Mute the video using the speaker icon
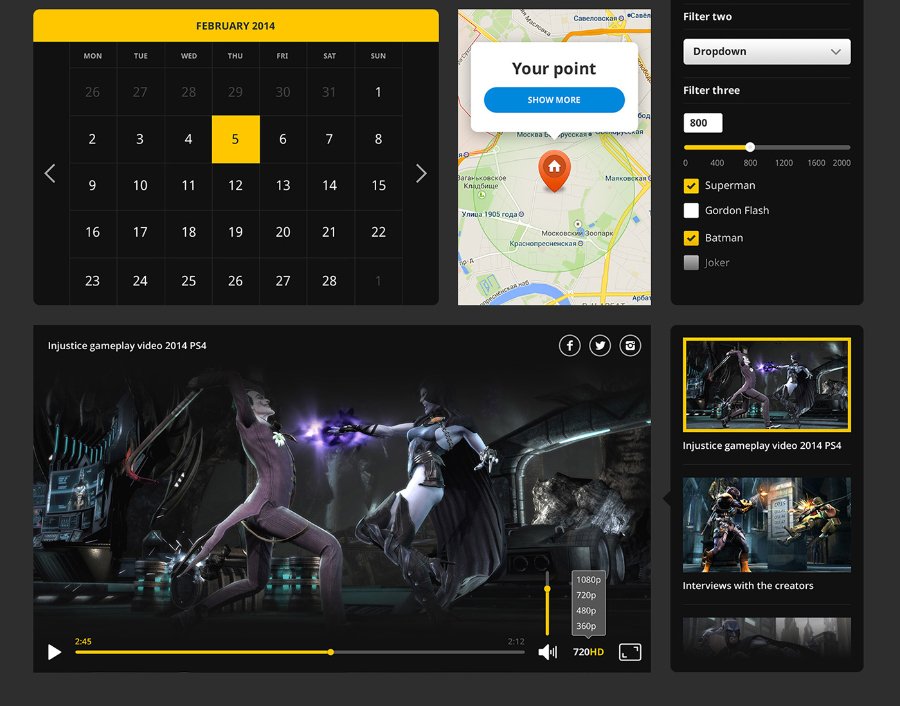Viewport: 900px width, 706px height. 548,652
